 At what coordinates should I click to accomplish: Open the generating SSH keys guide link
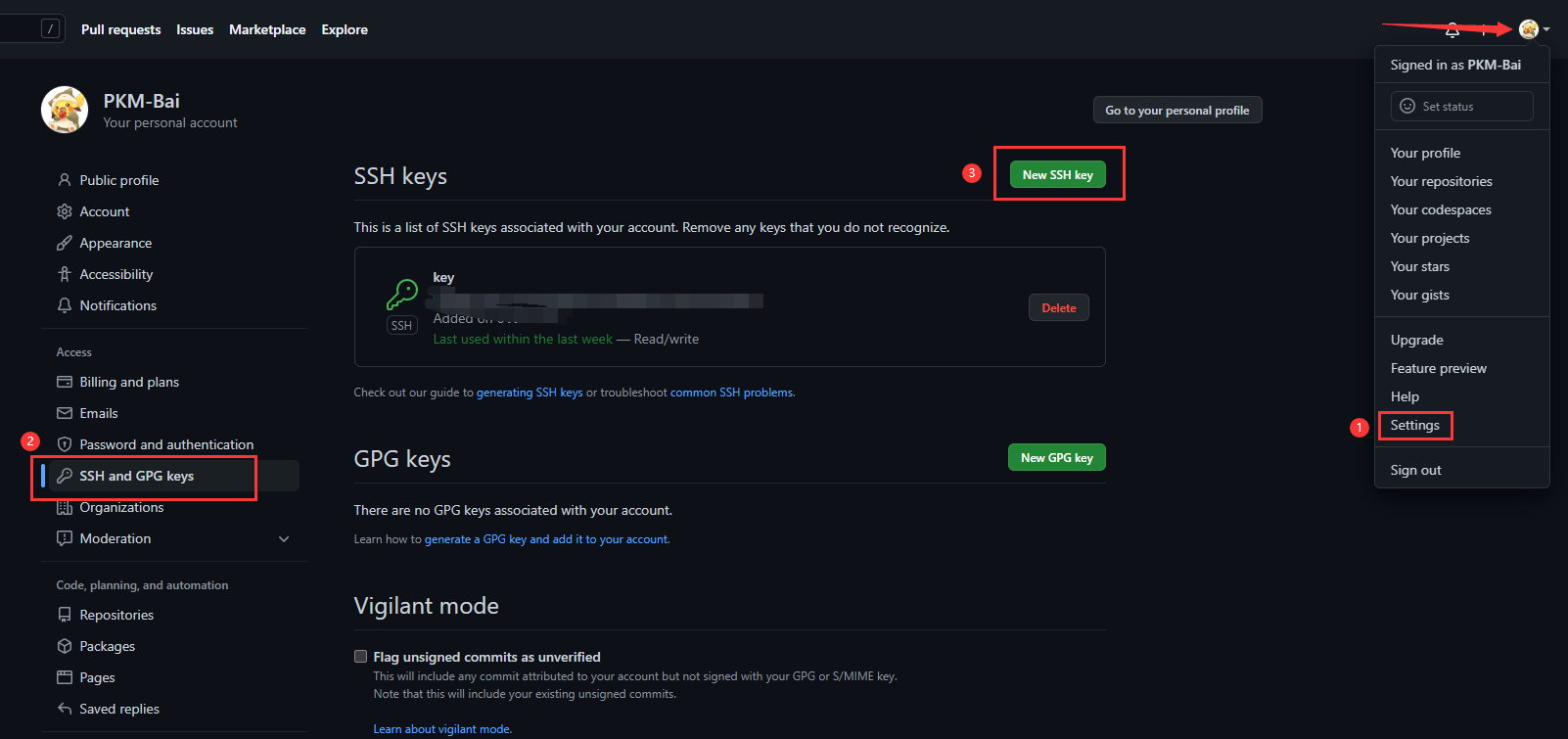[x=530, y=393]
